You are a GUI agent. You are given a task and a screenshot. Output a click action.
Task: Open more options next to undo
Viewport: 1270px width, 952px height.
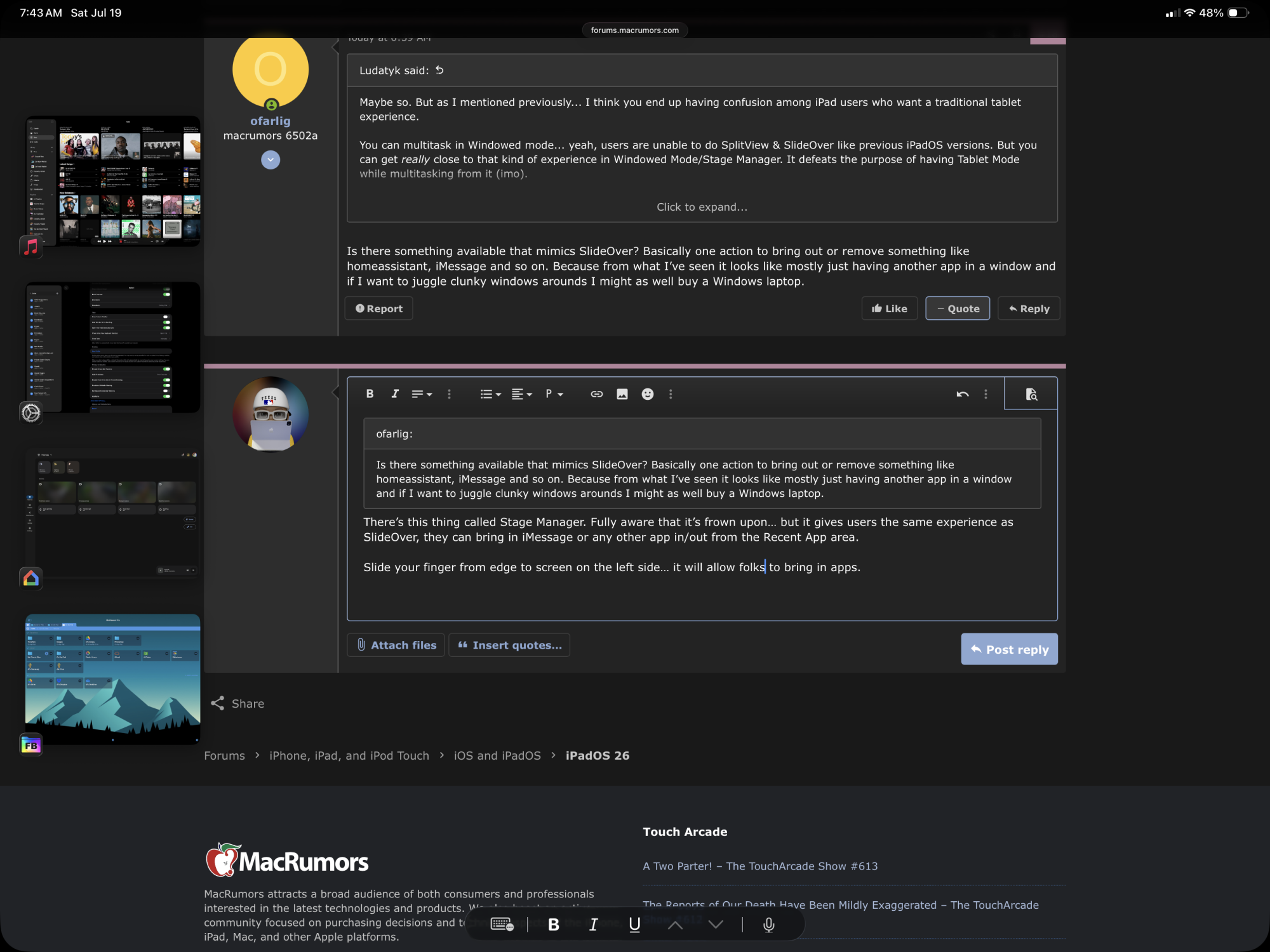986,394
